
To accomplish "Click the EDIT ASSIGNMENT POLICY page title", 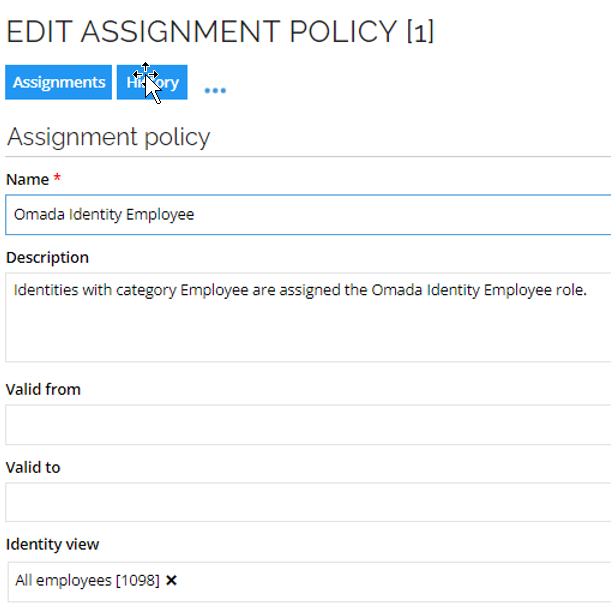I will click(x=220, y=31).
